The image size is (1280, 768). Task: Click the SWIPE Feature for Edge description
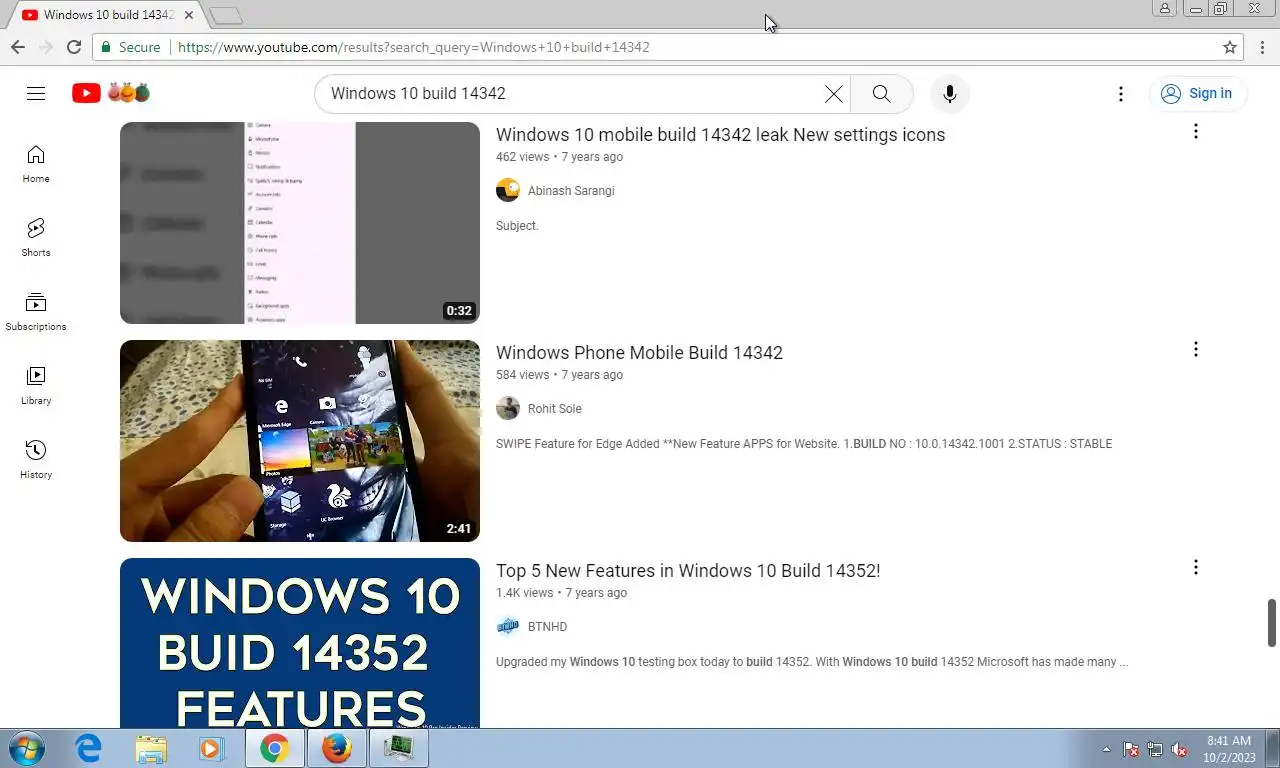(804, 444)
